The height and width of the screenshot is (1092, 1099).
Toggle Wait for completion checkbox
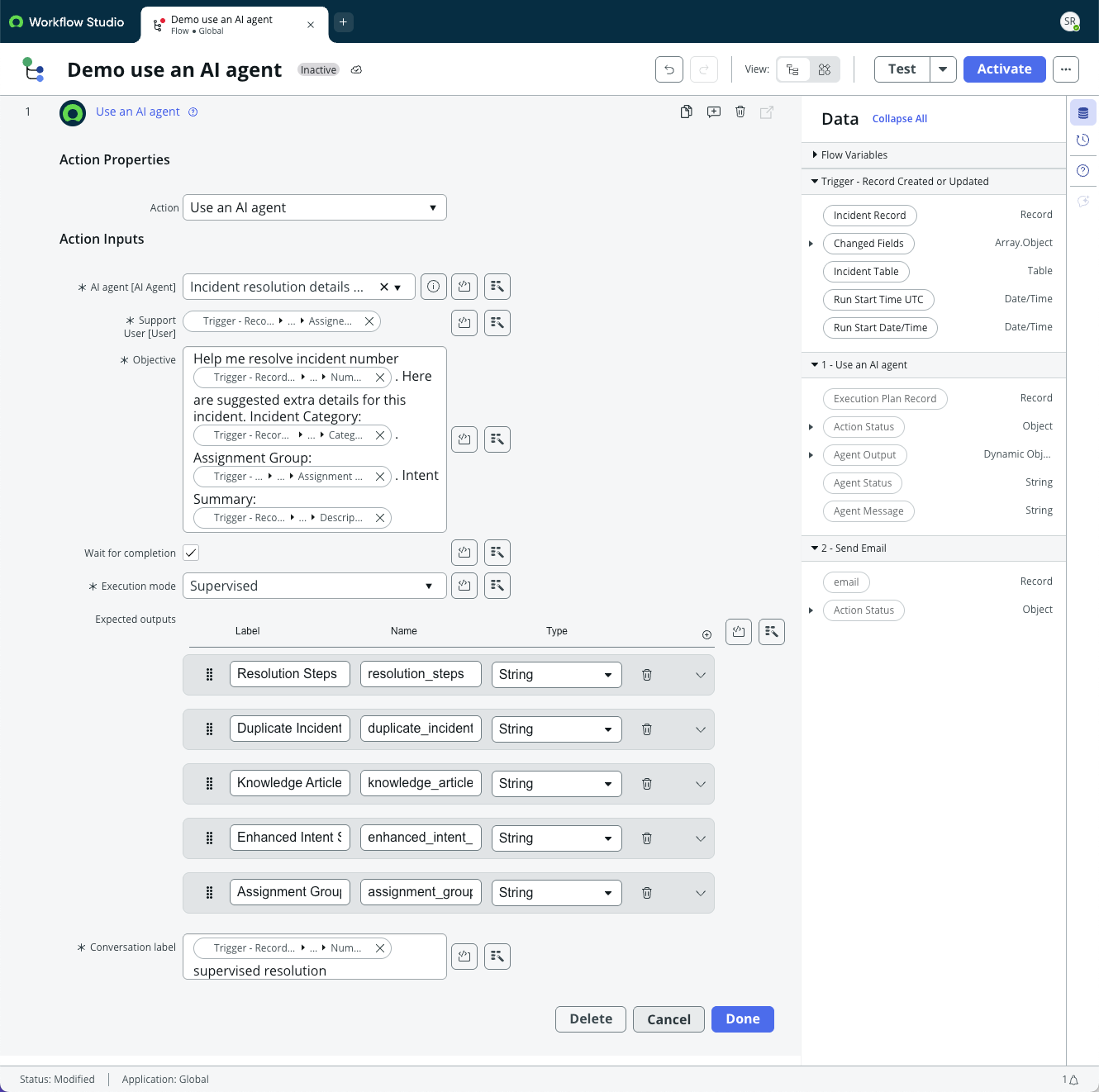click(191, 553)
